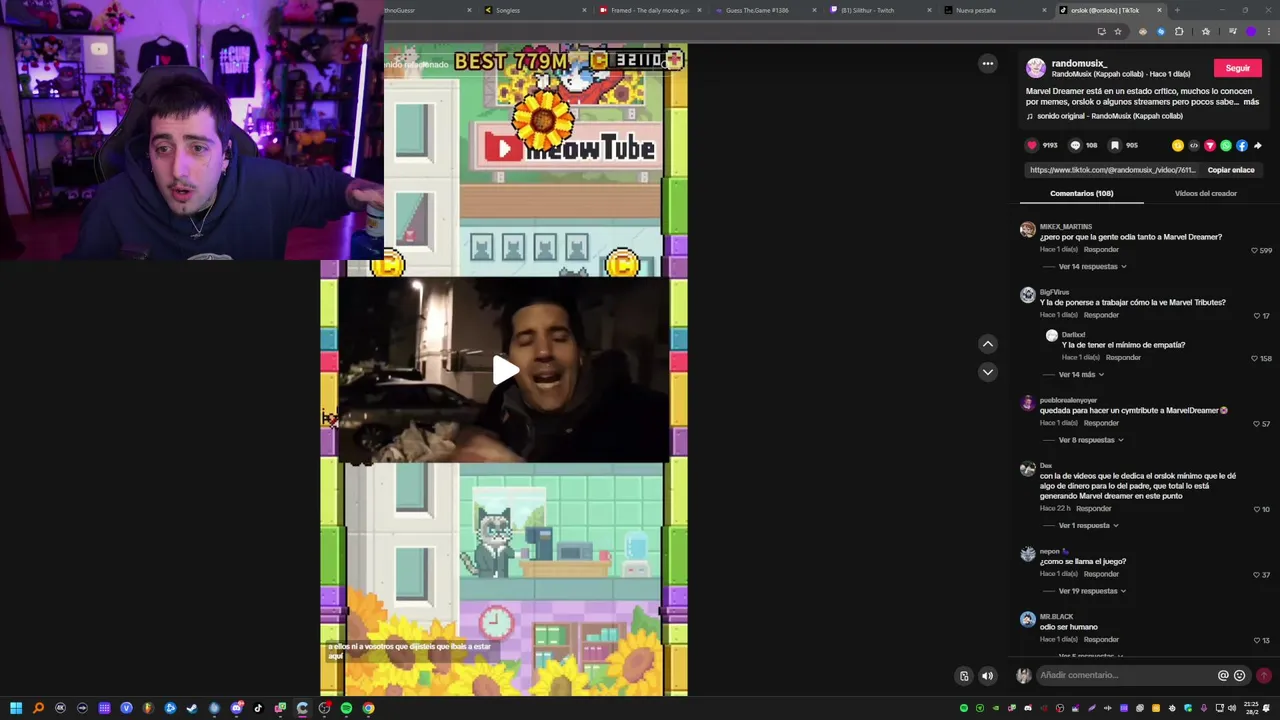Share via the red send-to-friends icon
The width and height of the screenshot is (1280, 720).
pyautogui.click(x=1210, y=145)
